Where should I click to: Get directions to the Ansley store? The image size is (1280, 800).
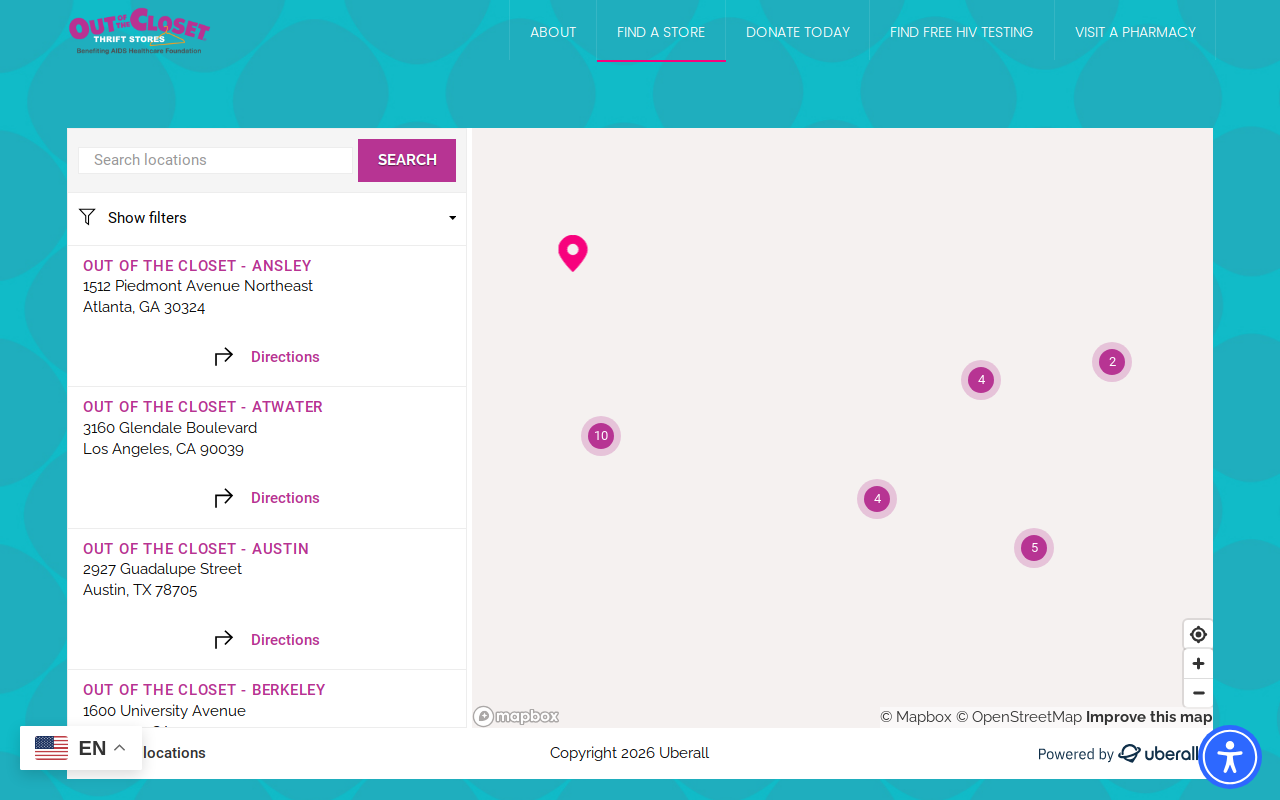pos(267,357)
